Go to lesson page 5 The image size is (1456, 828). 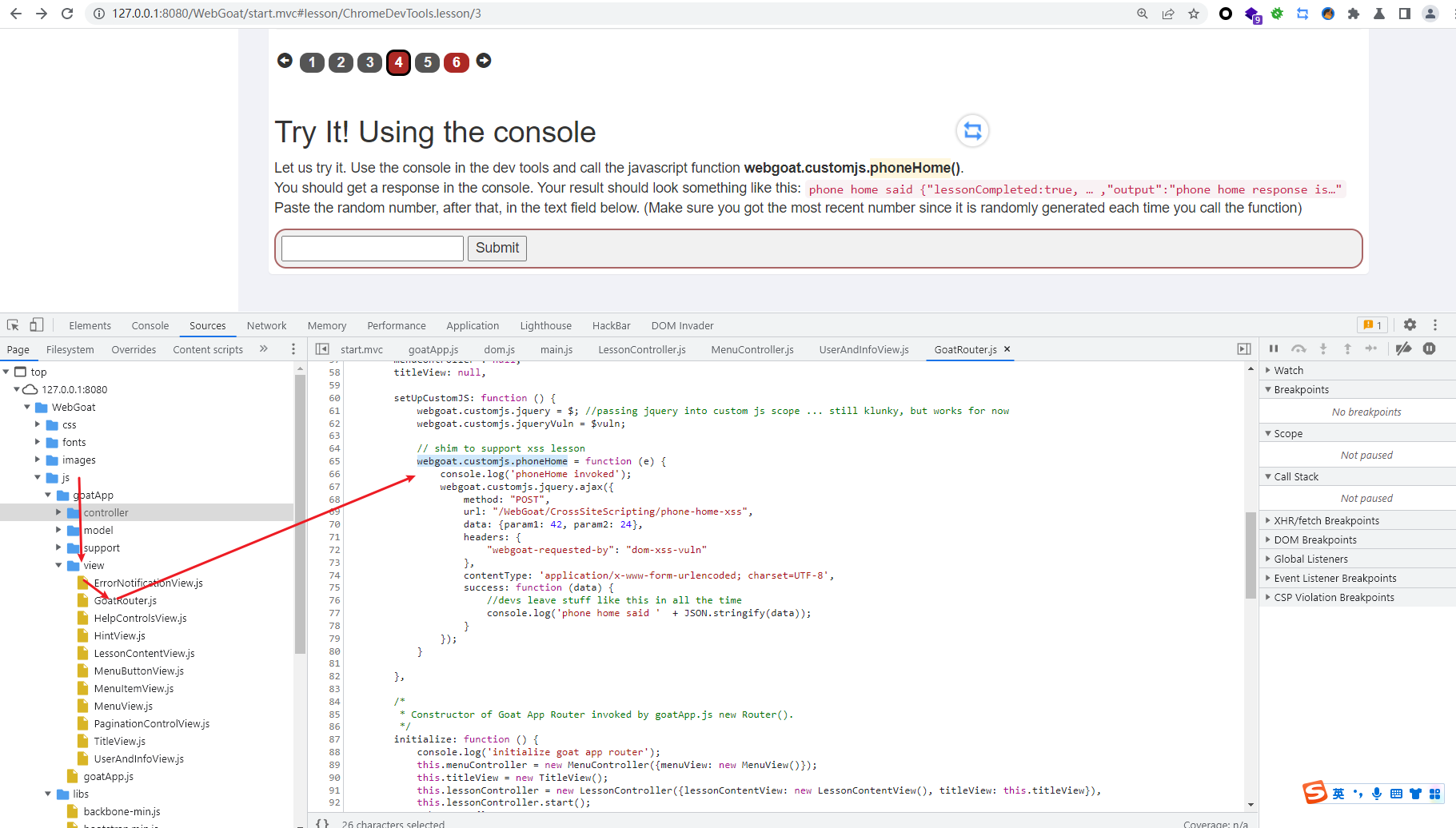tap(428, 62)
